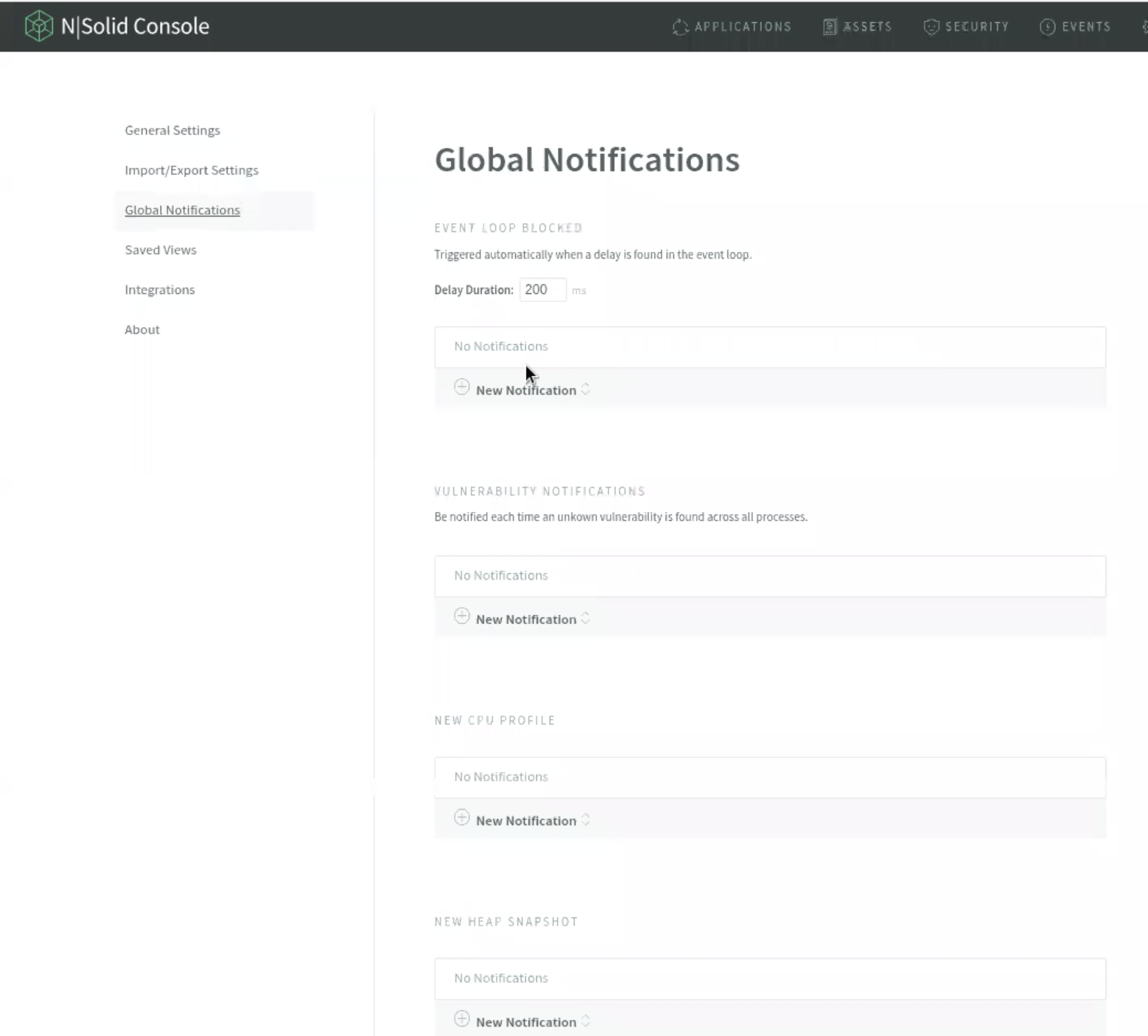Click the lightning bolt icon beside EVENTS

click(1047, 27)
